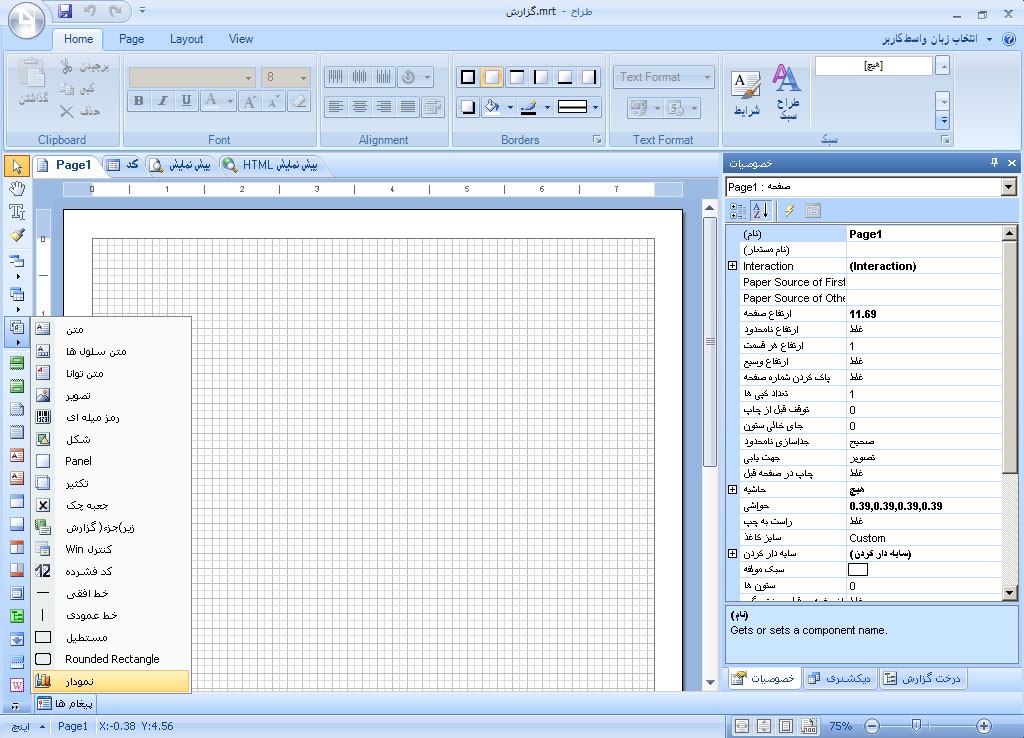Choose the Rounded Rectangle primitive

pos(112,659)
